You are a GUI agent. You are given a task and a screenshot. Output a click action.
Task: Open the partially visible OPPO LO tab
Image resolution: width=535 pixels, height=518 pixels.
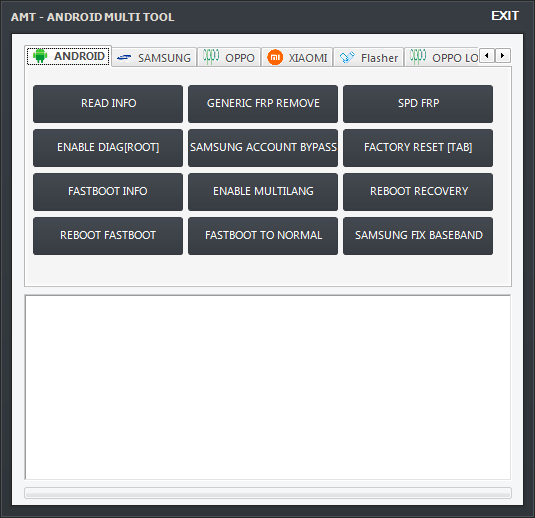[x=442, y=57]
